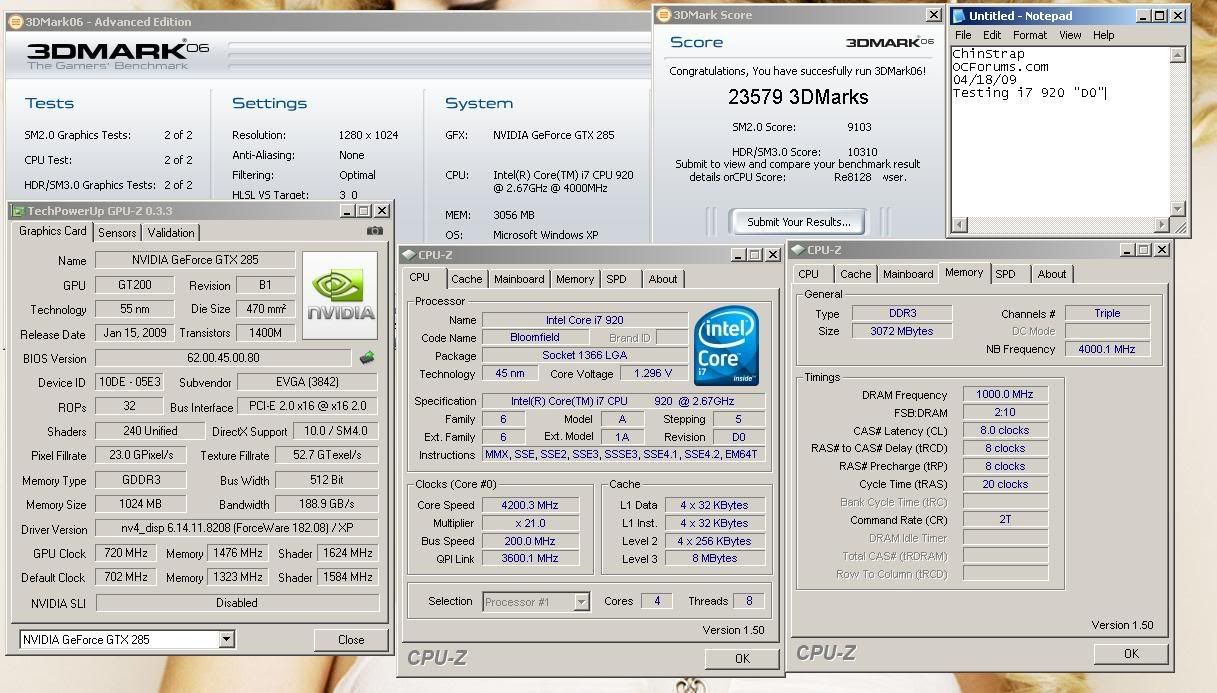The height and width of the screenshot is (693, 1217).
Task: Switch to the Sensors tab in GPU-Z
Action: click(x=117, y=233)
